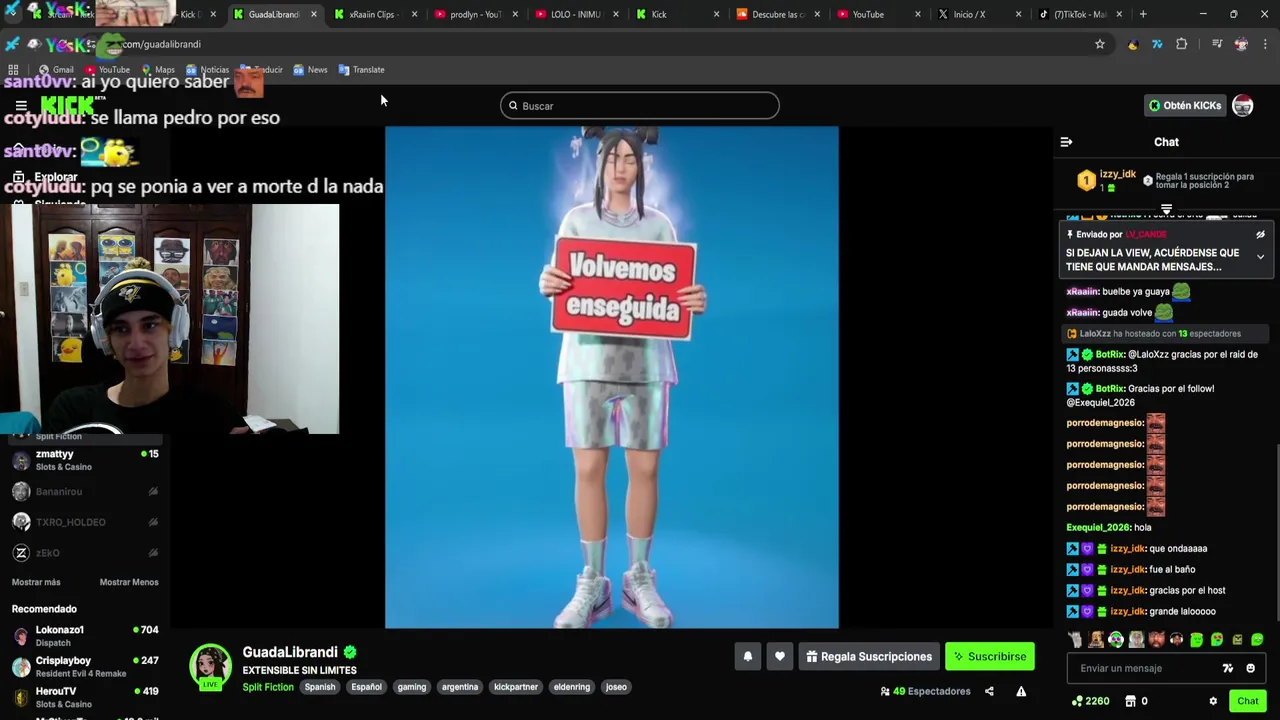Open zmattyy channel in sidebar
The width and height of the screenshot is (1280, 720).
point(85,460)
